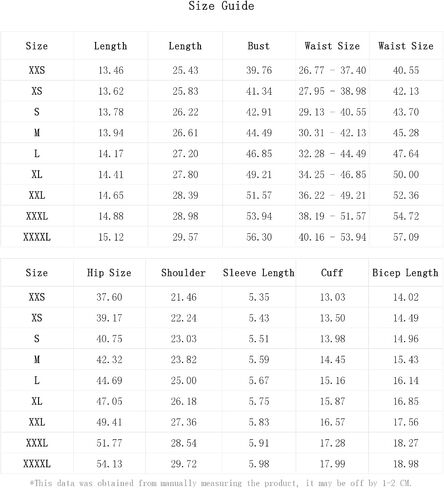Click the Size Guide title
This screenshot has height=488, width=444.
221,6
